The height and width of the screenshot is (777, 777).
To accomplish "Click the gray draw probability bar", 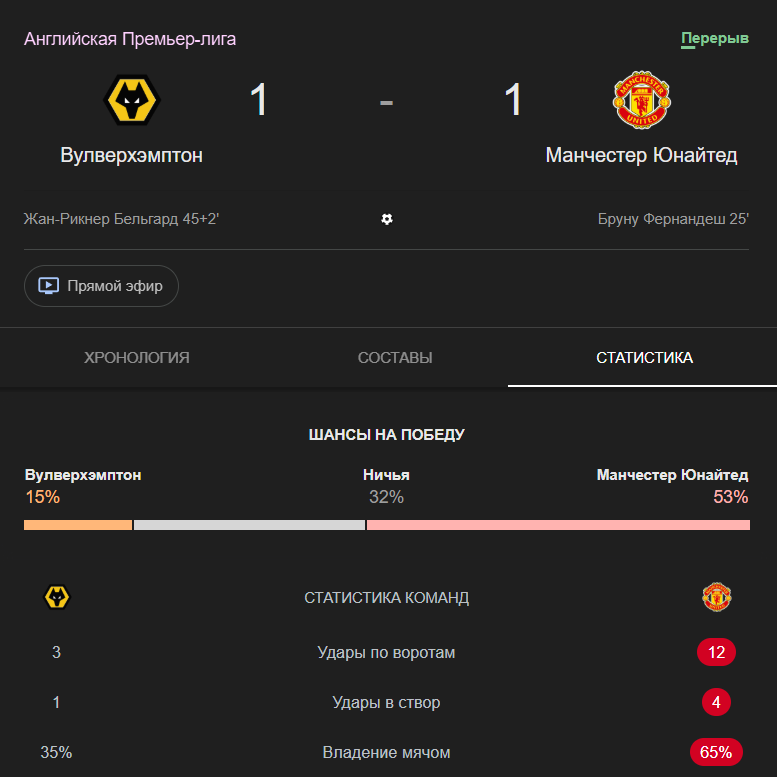I will click(249, 525).
